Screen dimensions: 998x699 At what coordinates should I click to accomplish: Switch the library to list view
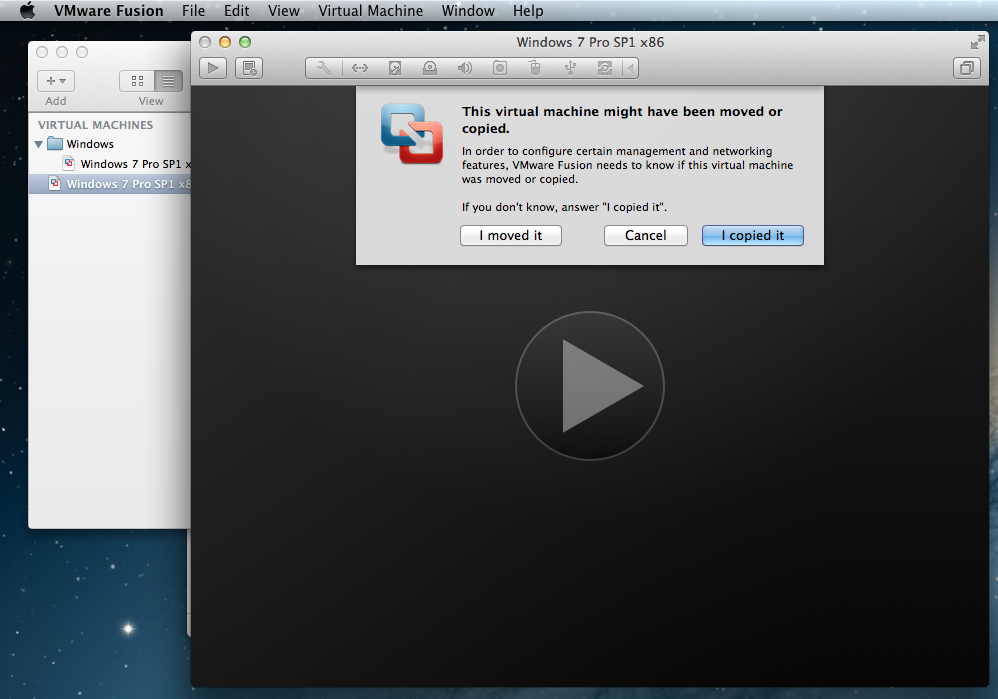click(x=168, y=81)
